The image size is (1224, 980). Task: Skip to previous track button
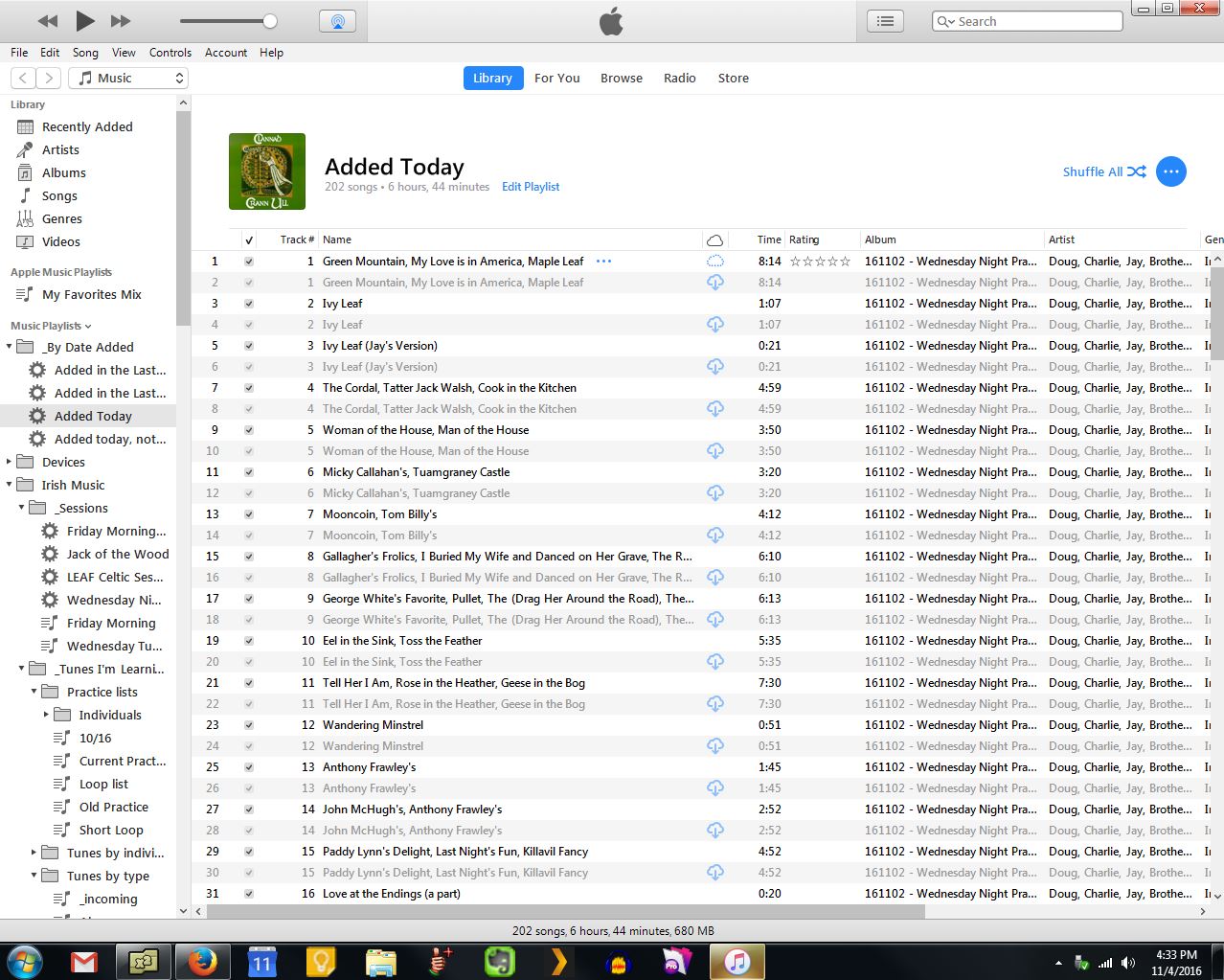[47, 21]
